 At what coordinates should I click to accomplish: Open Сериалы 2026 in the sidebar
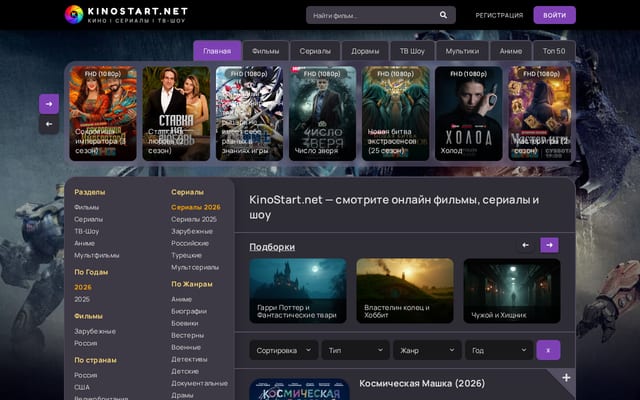(x=196, y=207)
